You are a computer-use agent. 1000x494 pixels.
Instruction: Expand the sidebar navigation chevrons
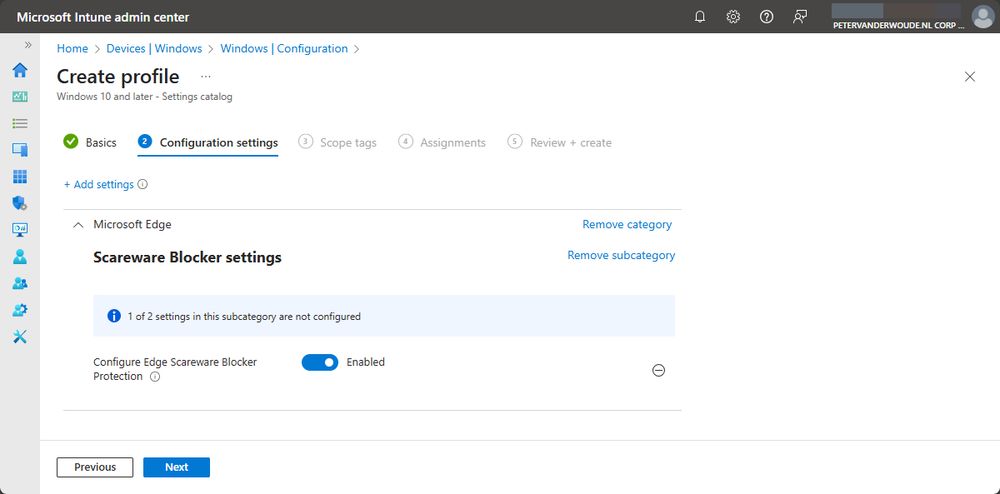pos(28,45)
